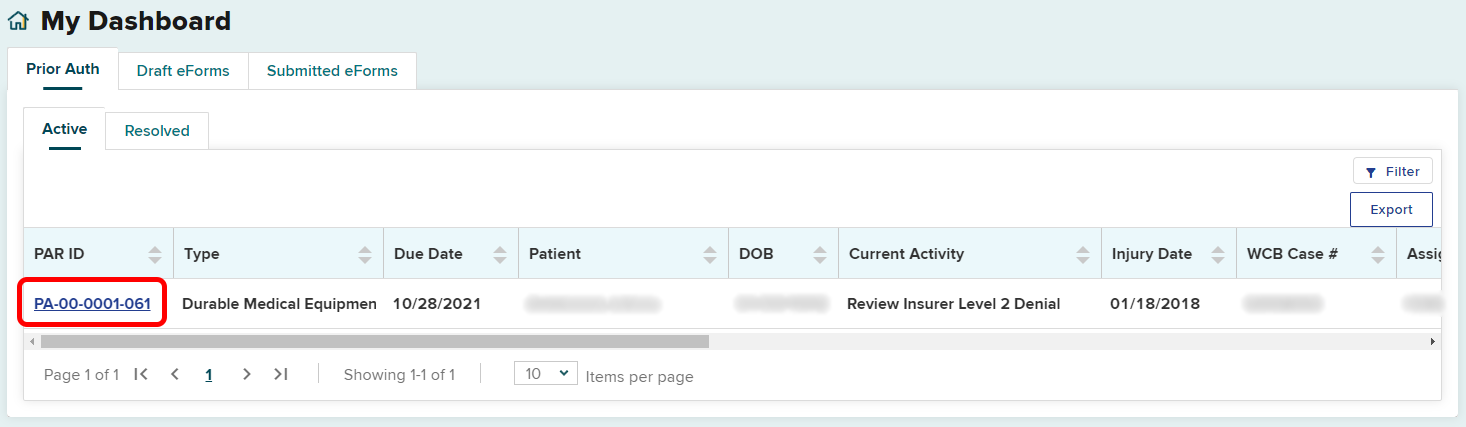Screen dimensions: 1466x427
Task: Show the Resolved sub-tab
Action: point(157,131)
